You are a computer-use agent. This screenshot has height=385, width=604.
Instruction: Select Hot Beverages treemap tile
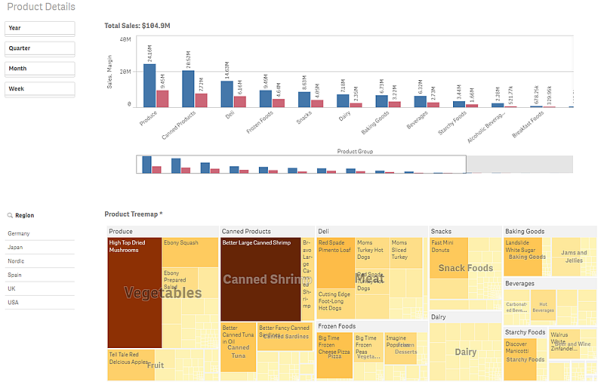click(543, 306)
